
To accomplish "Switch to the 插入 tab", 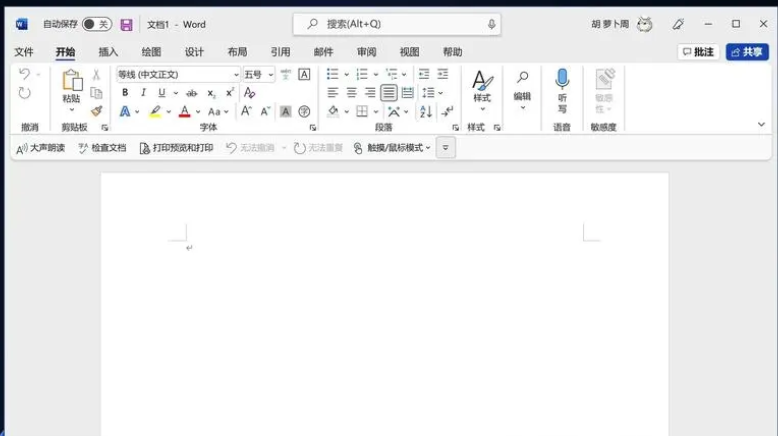I will click(108, 52).
